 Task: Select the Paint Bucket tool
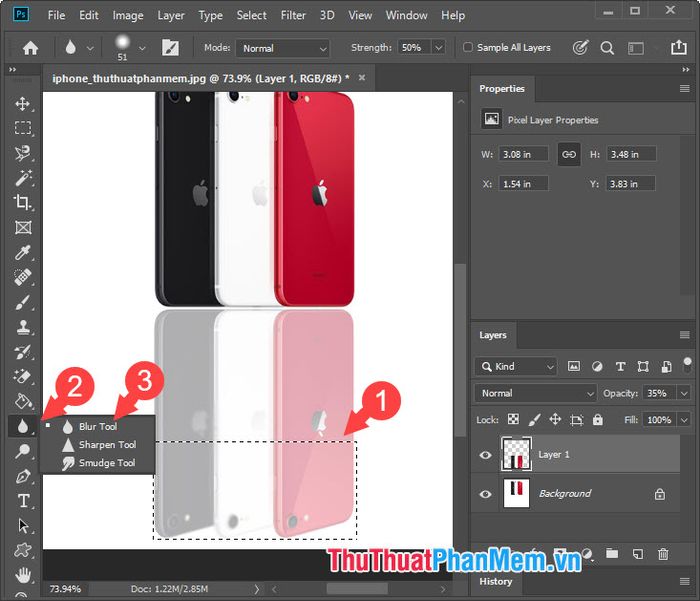click(23, 401)
